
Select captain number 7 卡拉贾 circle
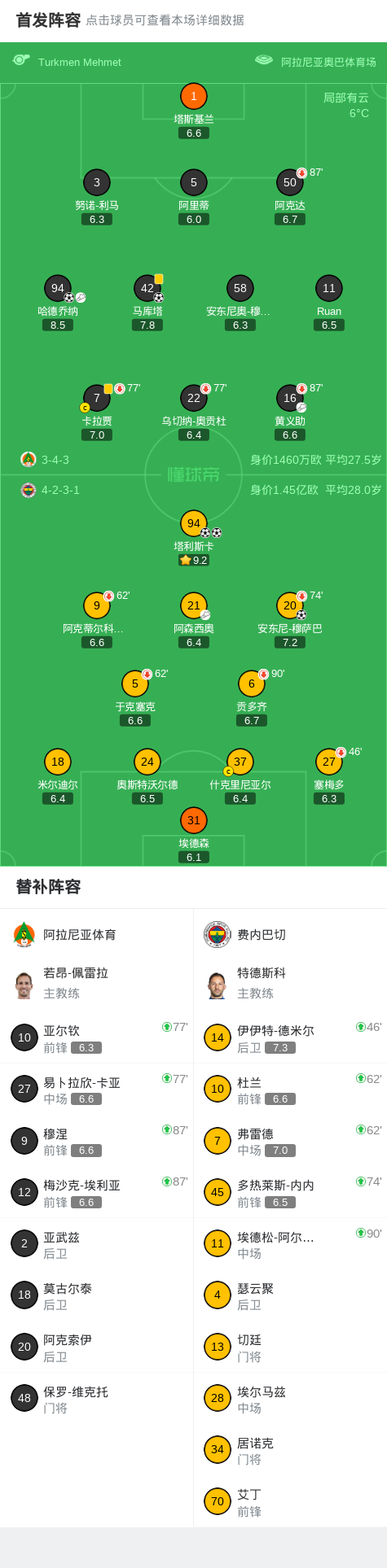pyautogui.click(x=96, y=398)
